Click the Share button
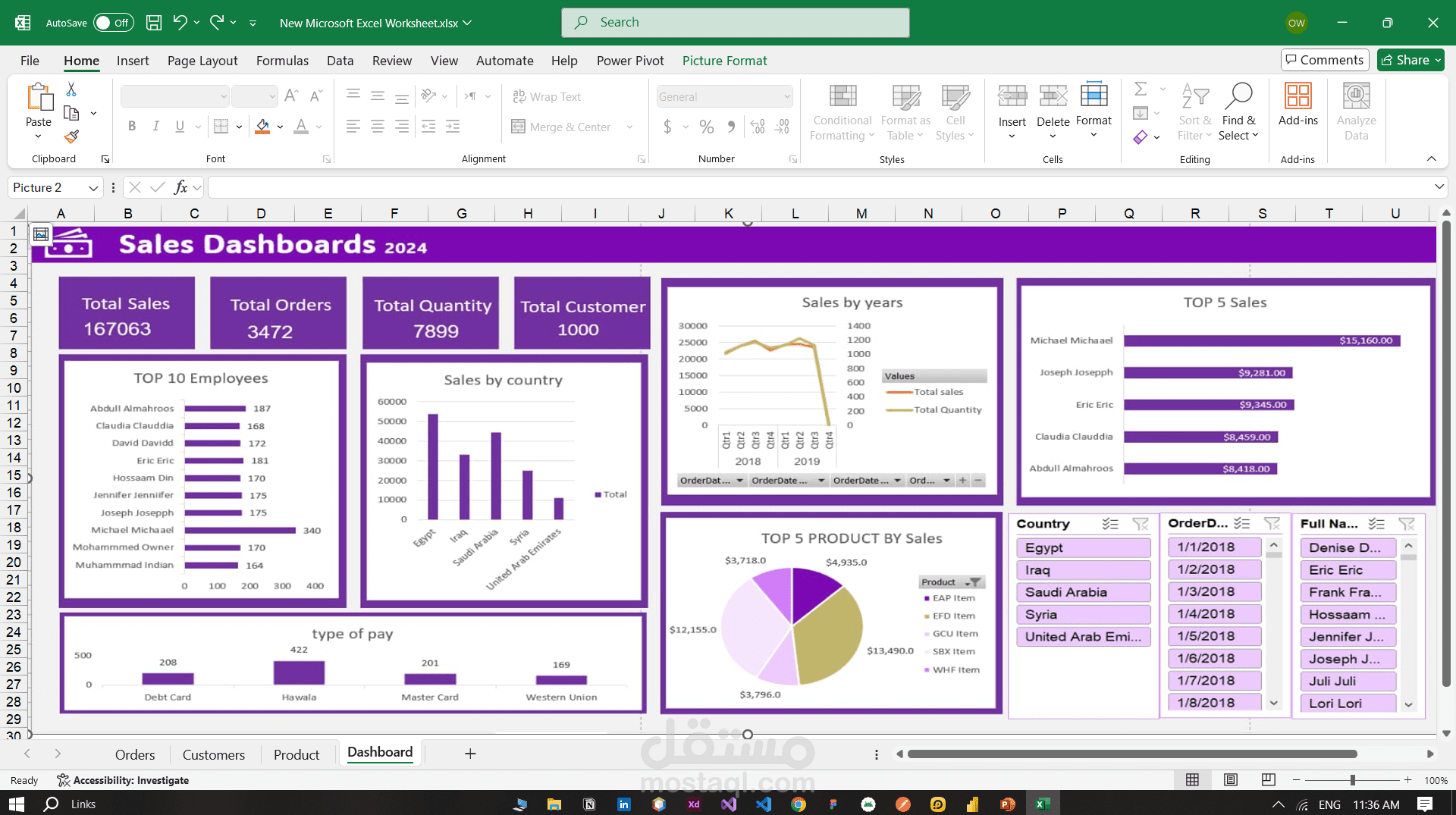Viewport: 1456px width, 815px height. 1409,59
